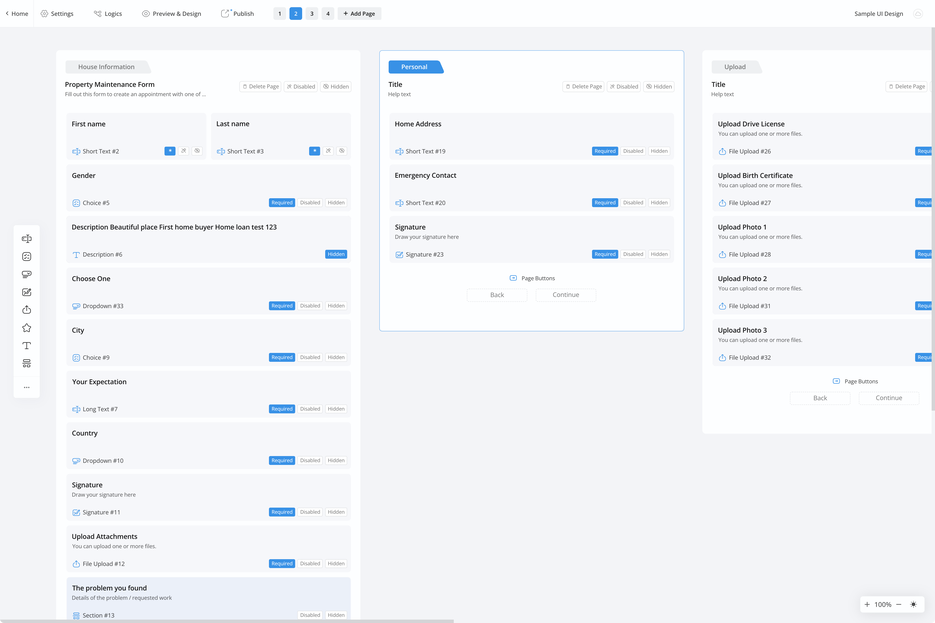This screenshot has height=623, width=935.
Task: Select the Choice field tool in sidebar
Action: pyautogui.click(x=27, y=257)
